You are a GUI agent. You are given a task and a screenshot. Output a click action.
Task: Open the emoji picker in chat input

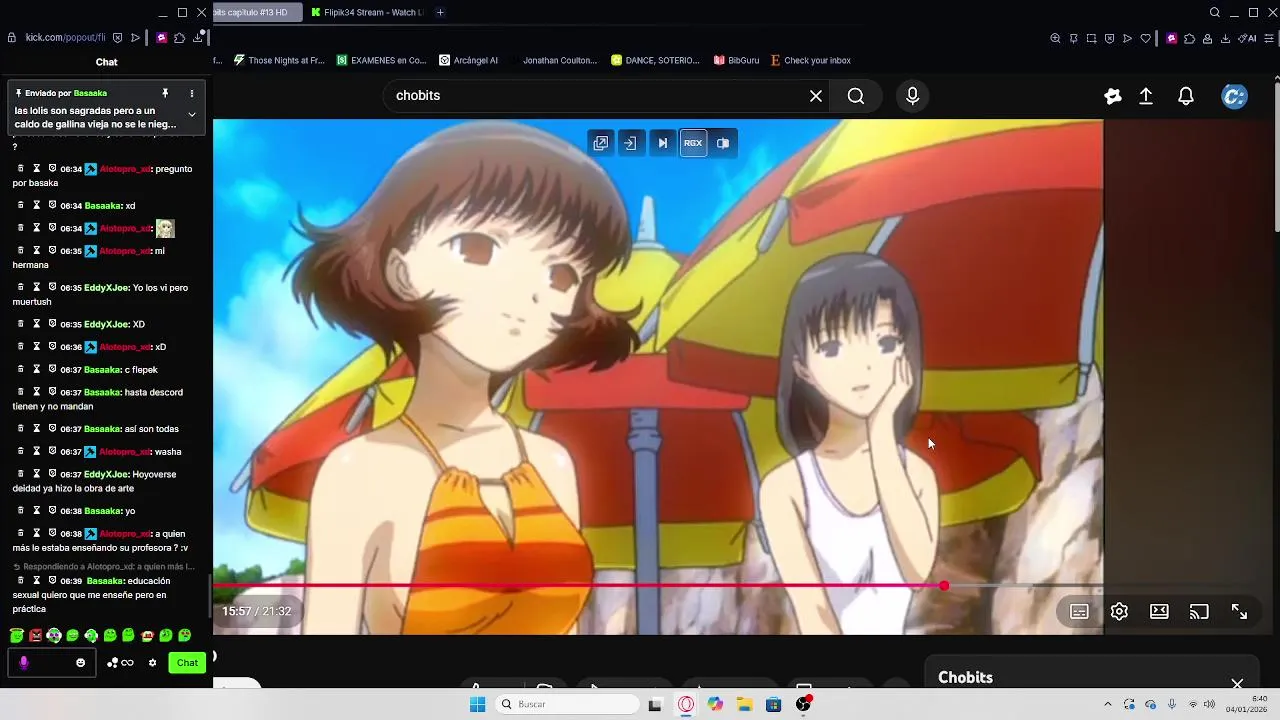81,662
